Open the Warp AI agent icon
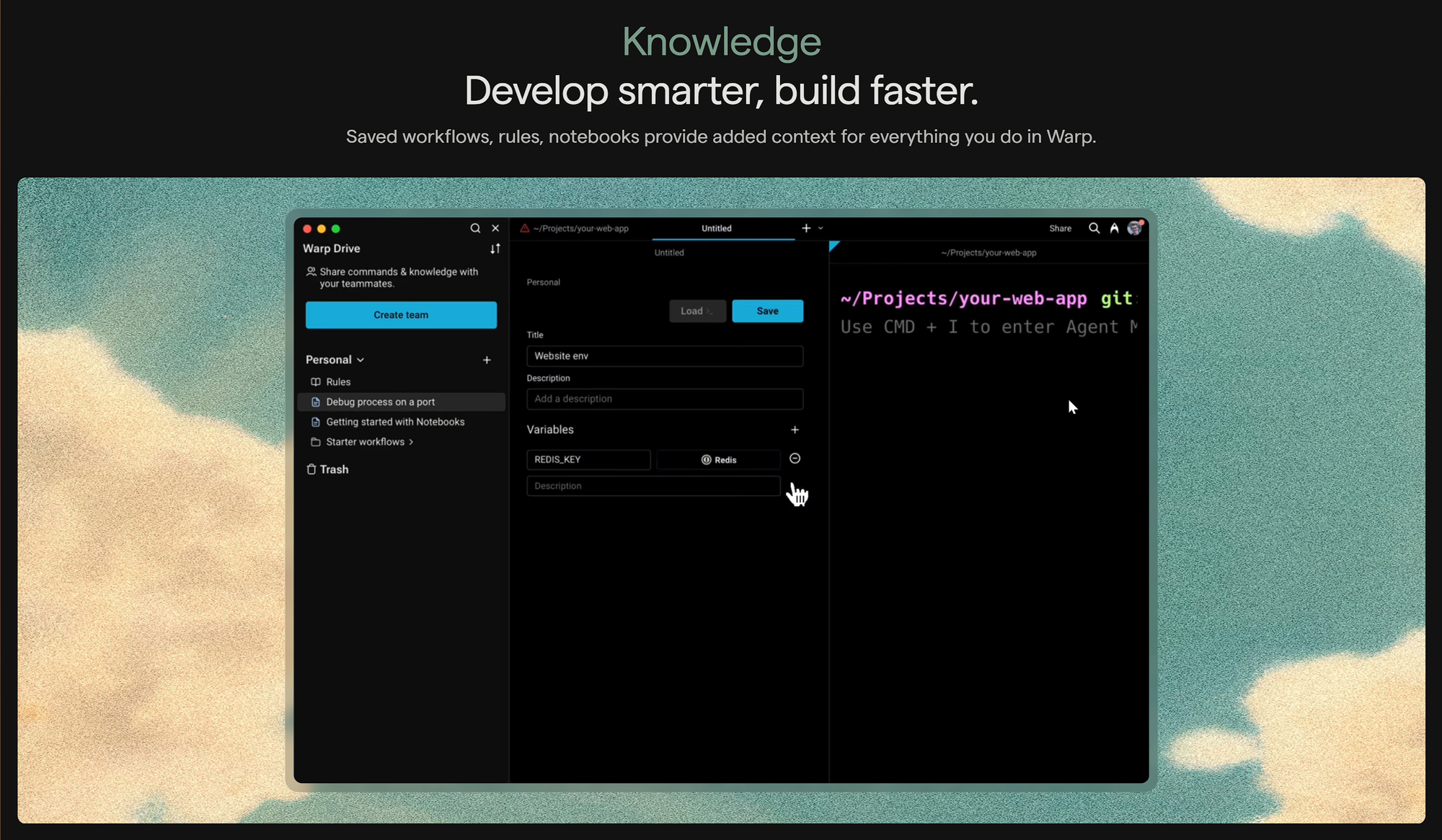 point(1114,228)
